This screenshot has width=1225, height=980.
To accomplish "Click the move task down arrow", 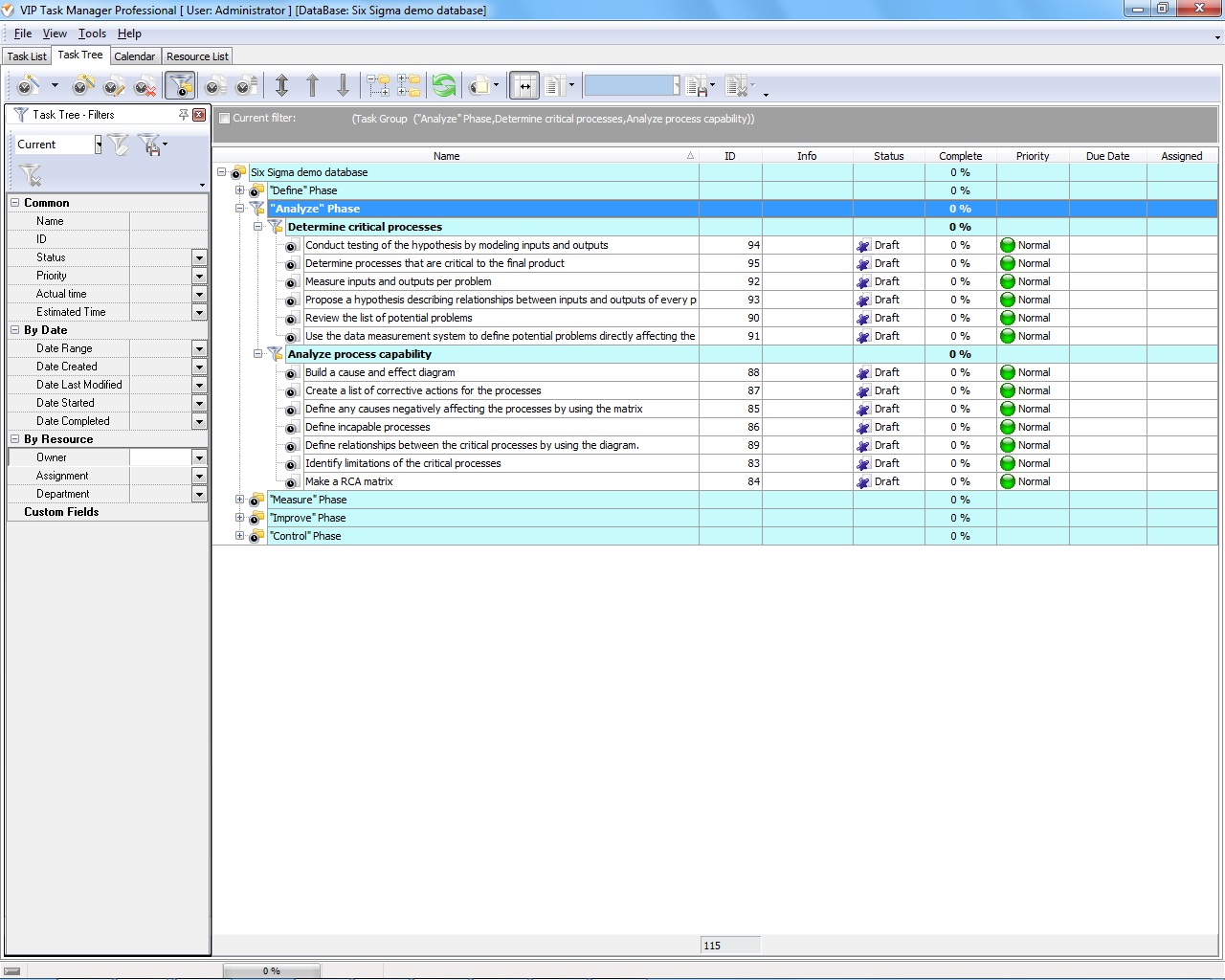I will tap(343, 87).
